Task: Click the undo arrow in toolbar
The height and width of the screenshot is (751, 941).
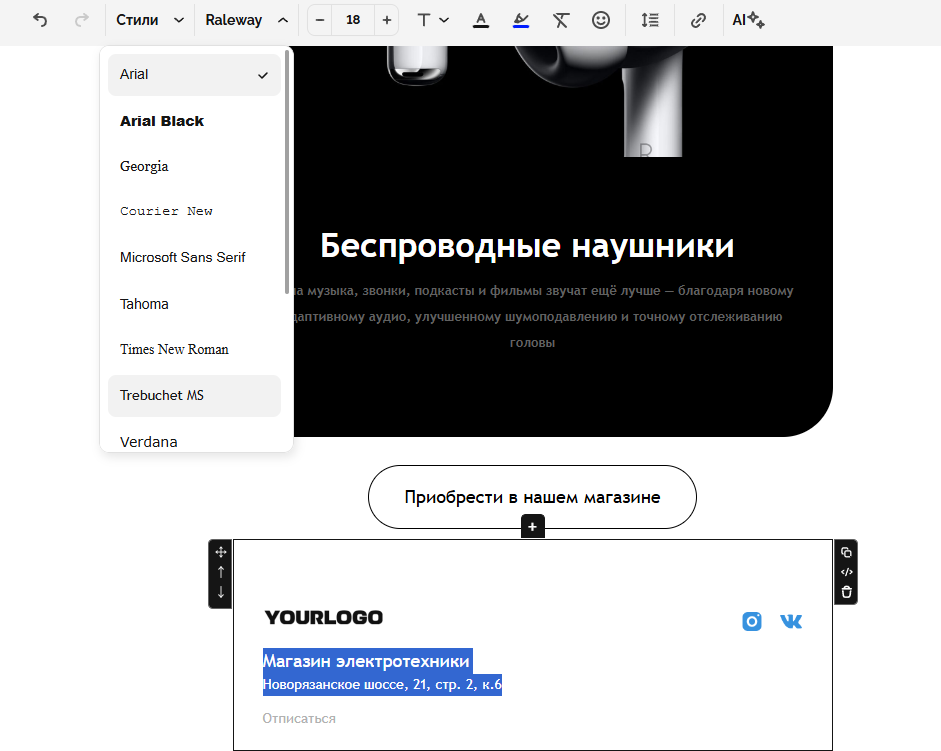Action: click(40, 20)
